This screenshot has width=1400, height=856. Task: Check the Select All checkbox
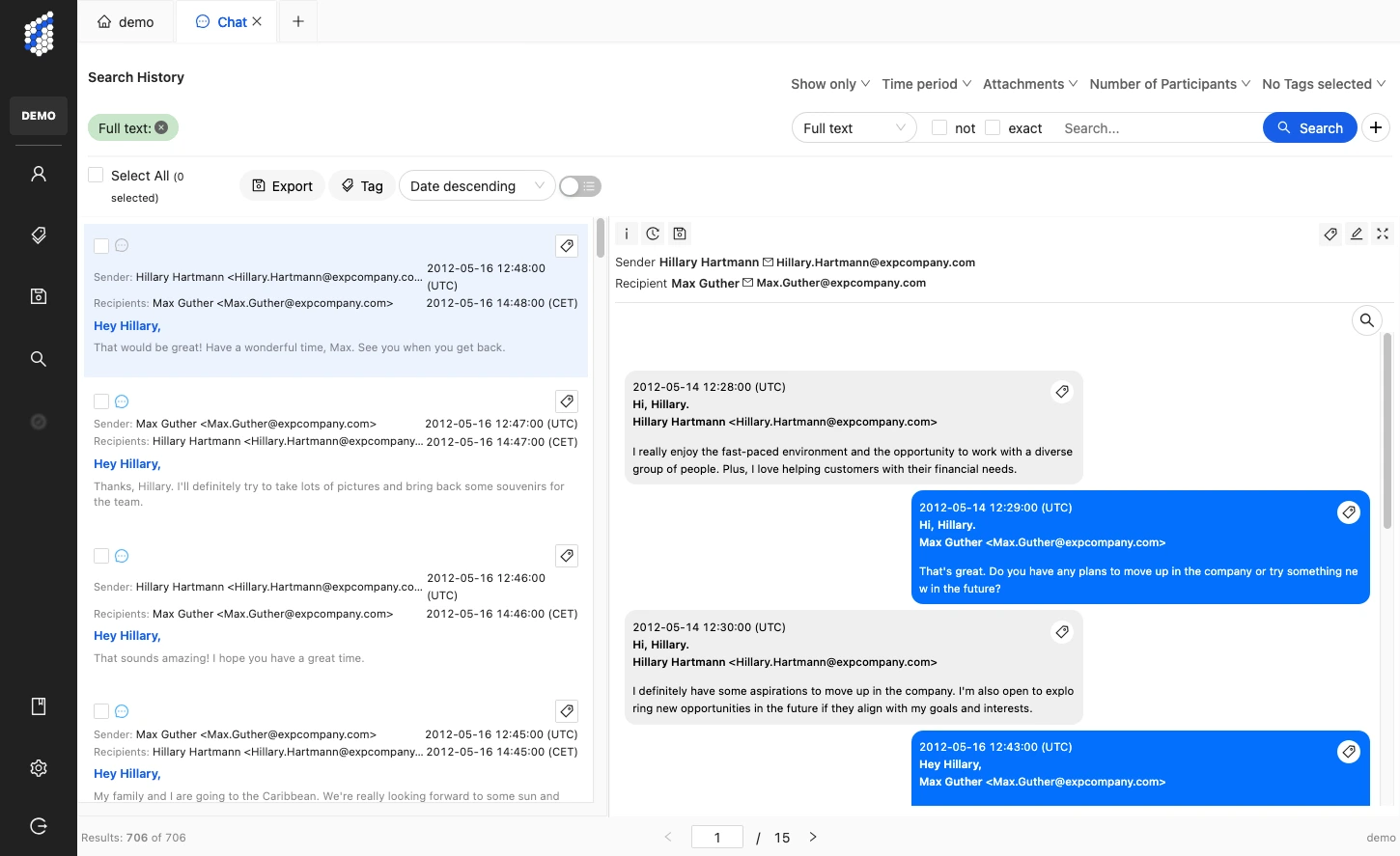[96, 175]
